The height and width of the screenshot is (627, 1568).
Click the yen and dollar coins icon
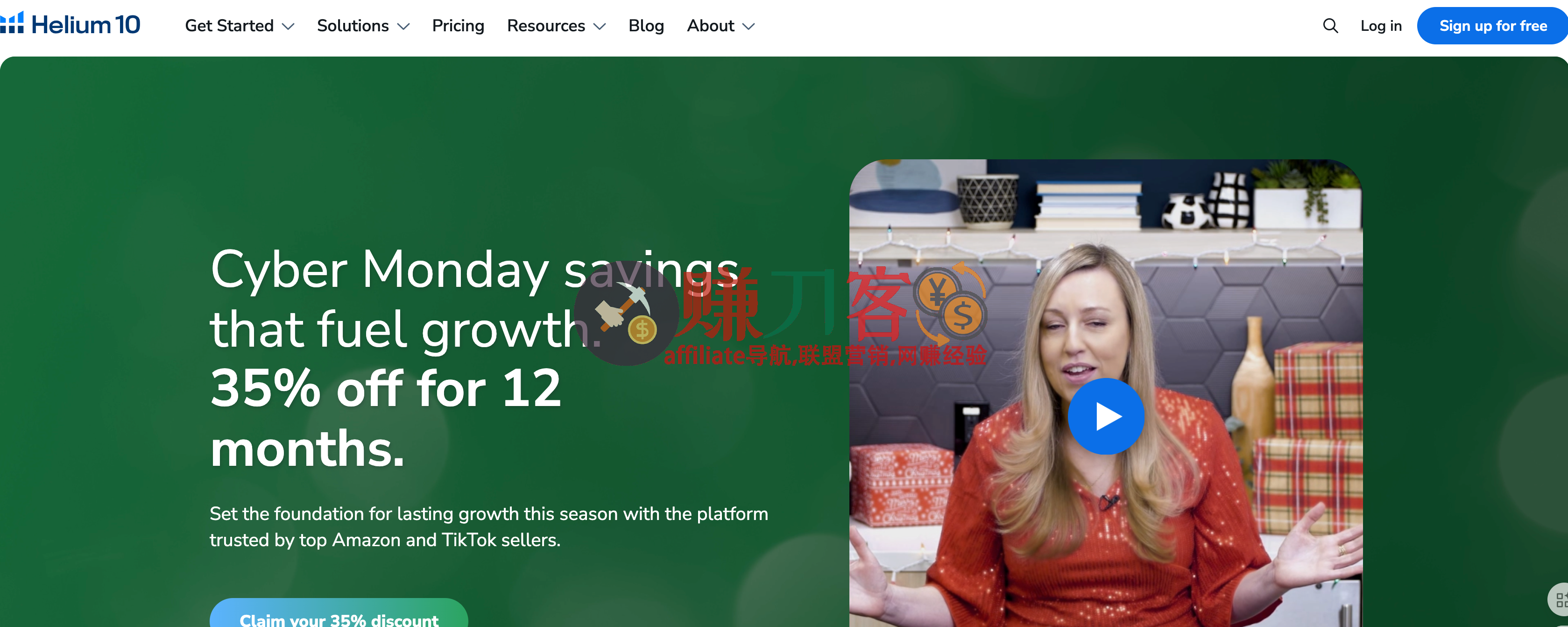pos(950,303)
